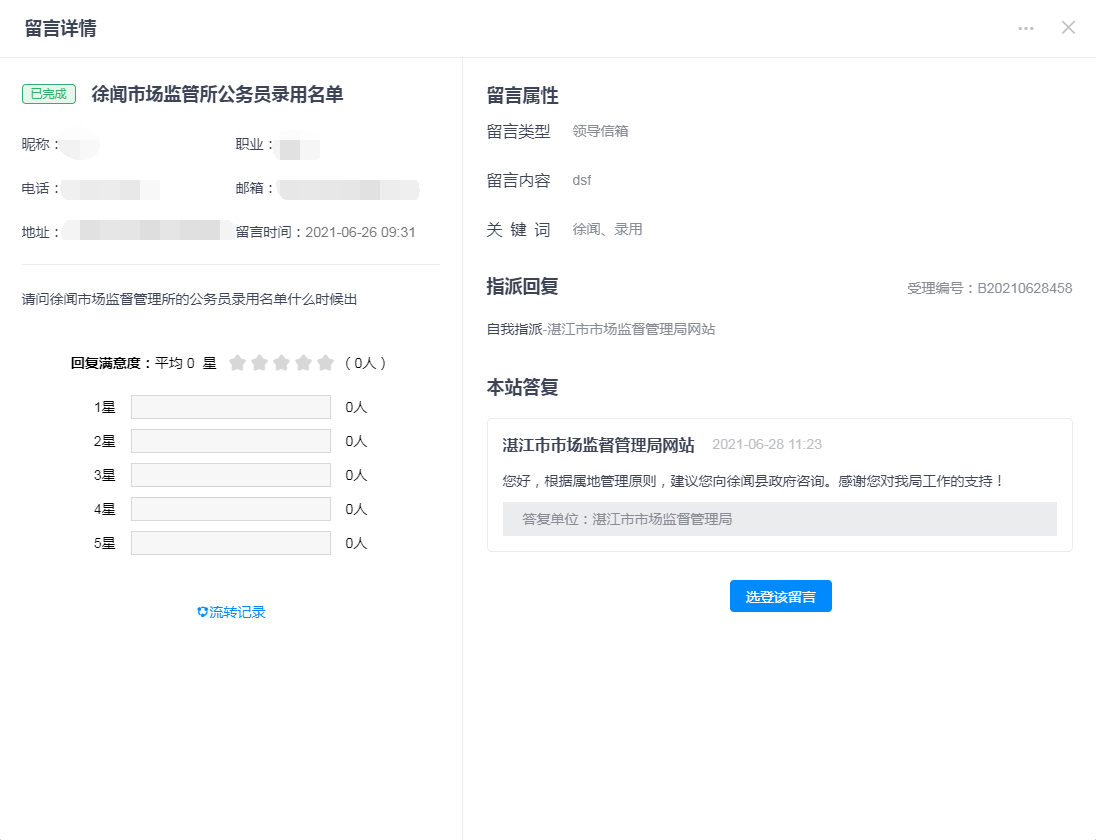Click the message title 徐闻市场监管所公务员录用名单
1096x840 pixels.
[x=217, y=94]
